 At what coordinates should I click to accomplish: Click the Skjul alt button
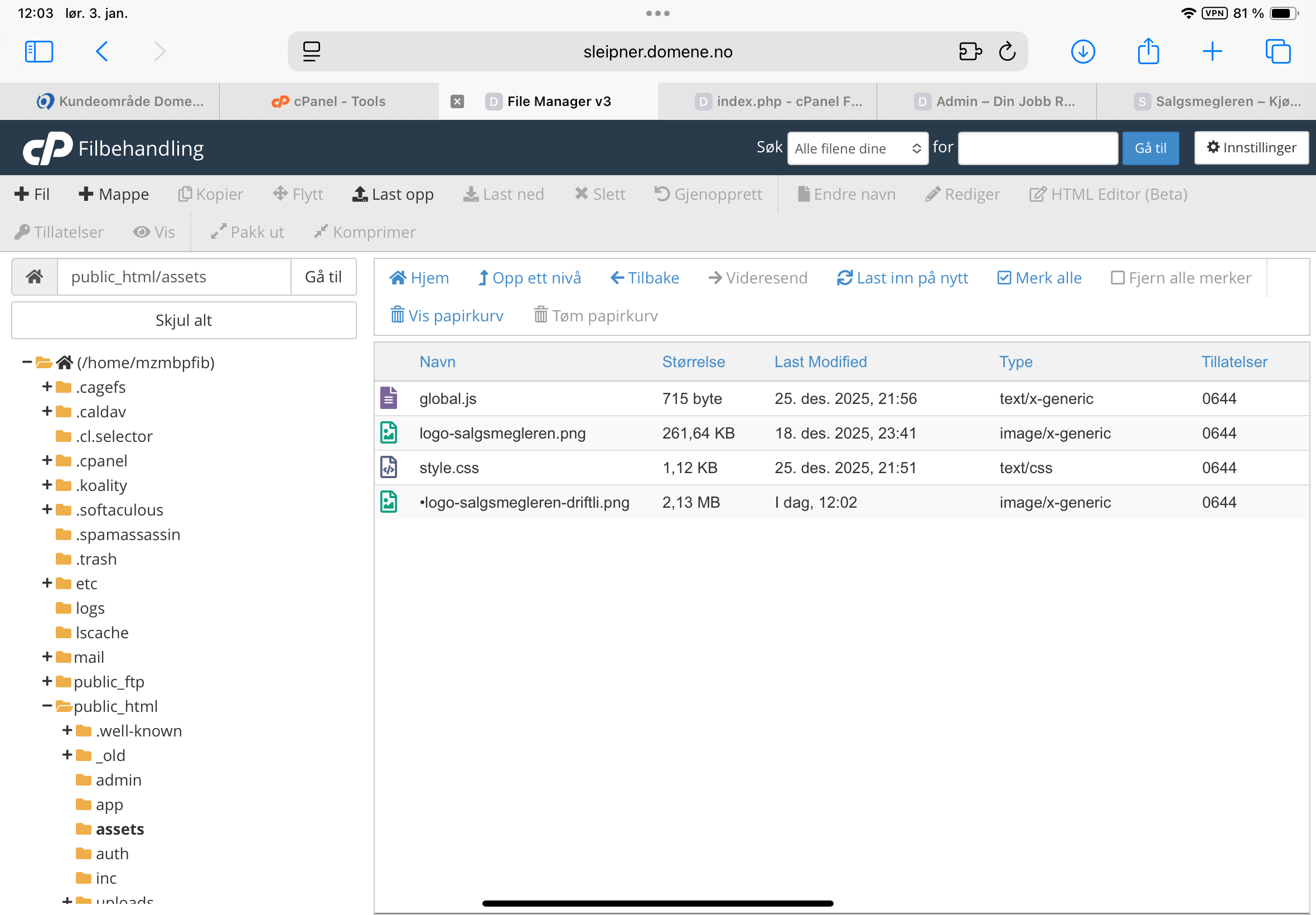(x=183, y=320)
